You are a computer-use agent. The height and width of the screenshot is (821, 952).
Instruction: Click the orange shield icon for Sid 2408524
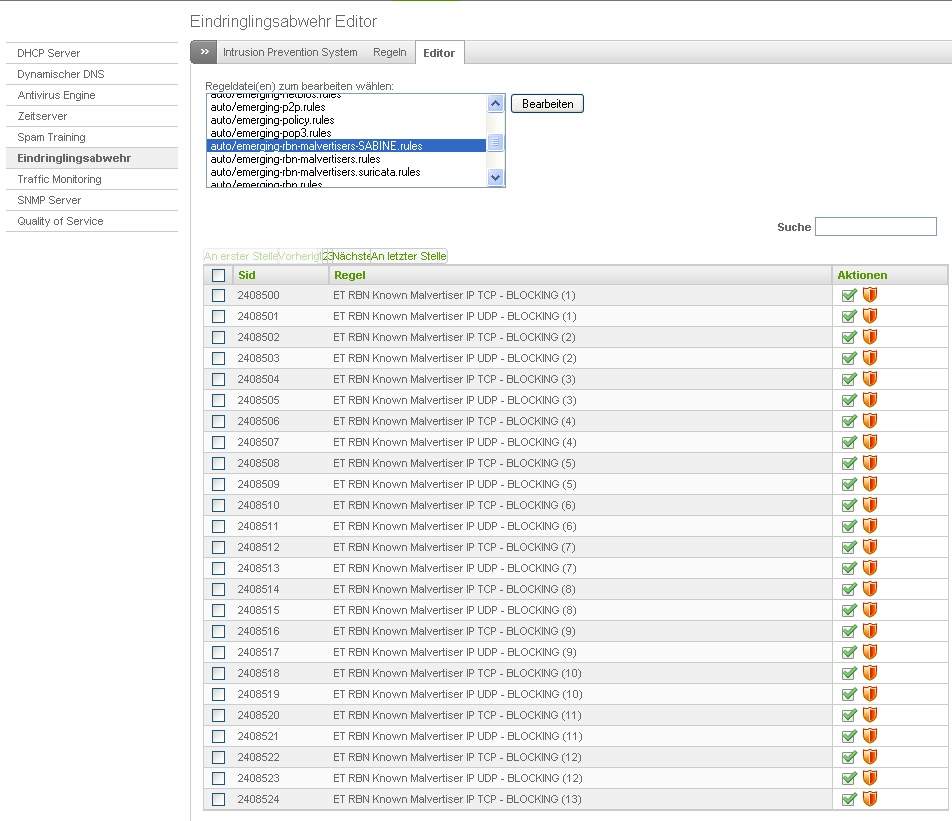(x=870, y=799)
